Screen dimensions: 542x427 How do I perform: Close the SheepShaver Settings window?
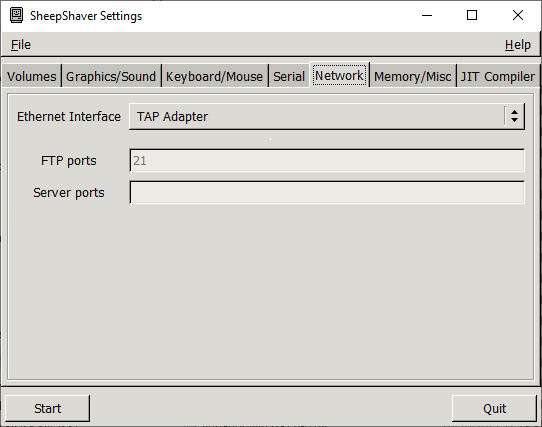click(x=518, y=16)
